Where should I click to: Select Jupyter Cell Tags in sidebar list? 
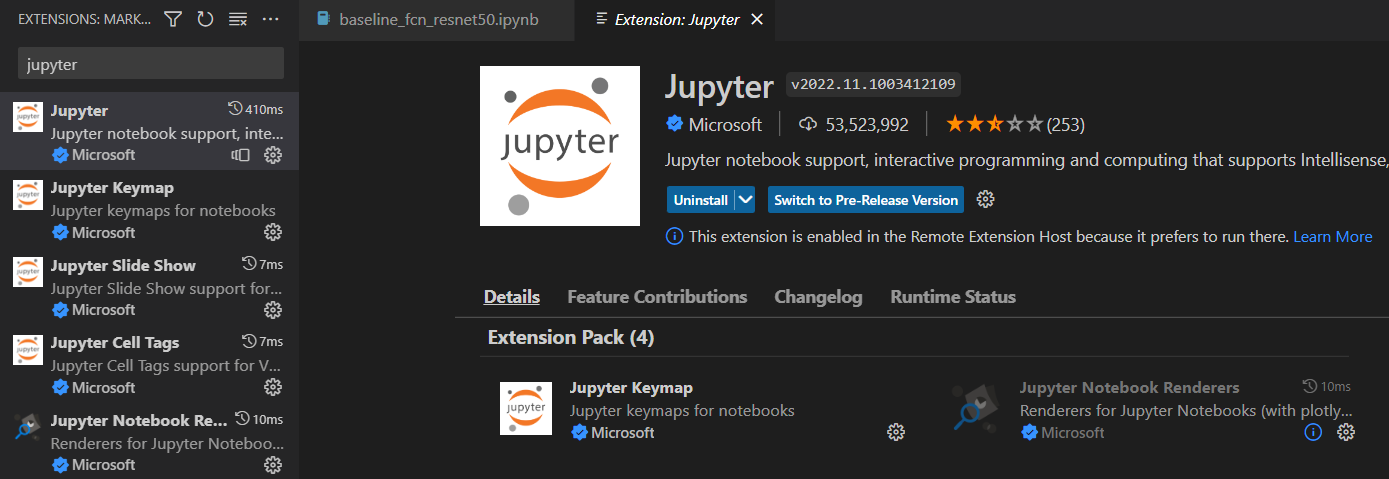tap(149, 364)
